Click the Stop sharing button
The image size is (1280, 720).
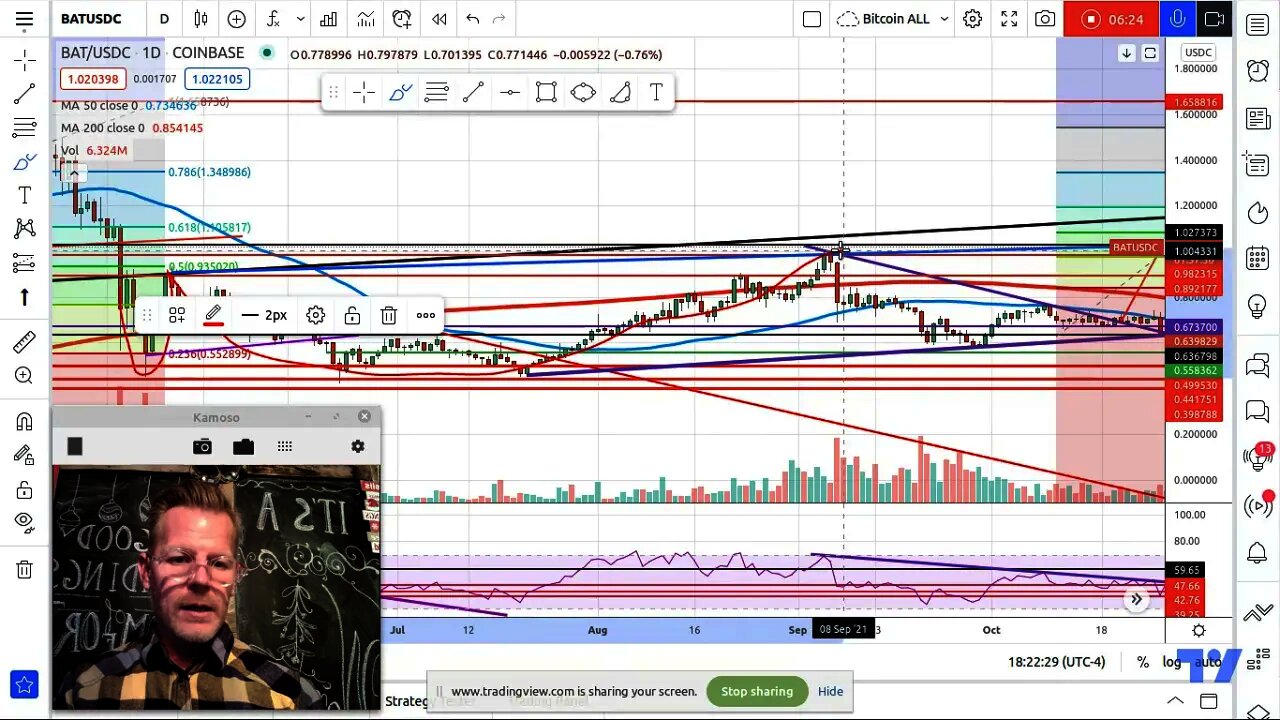coord(757,691)
